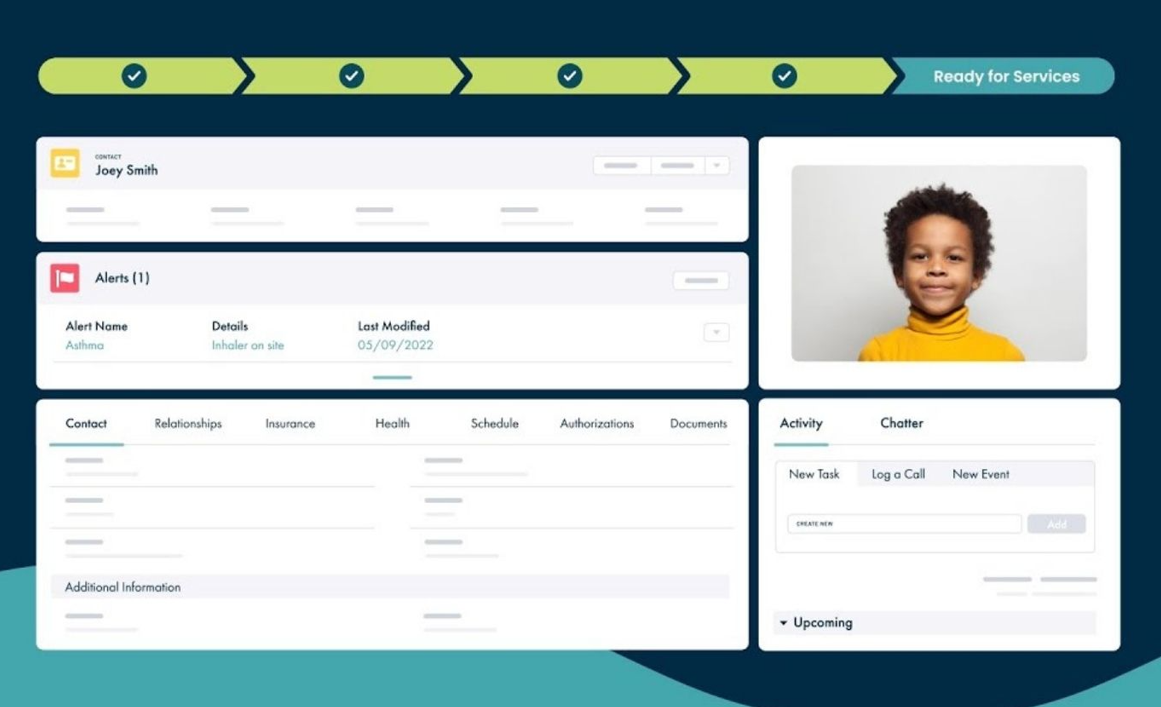Click the Add task button
The image size is (1161, 707).
pyautogui.click(x=1057, y=524)
